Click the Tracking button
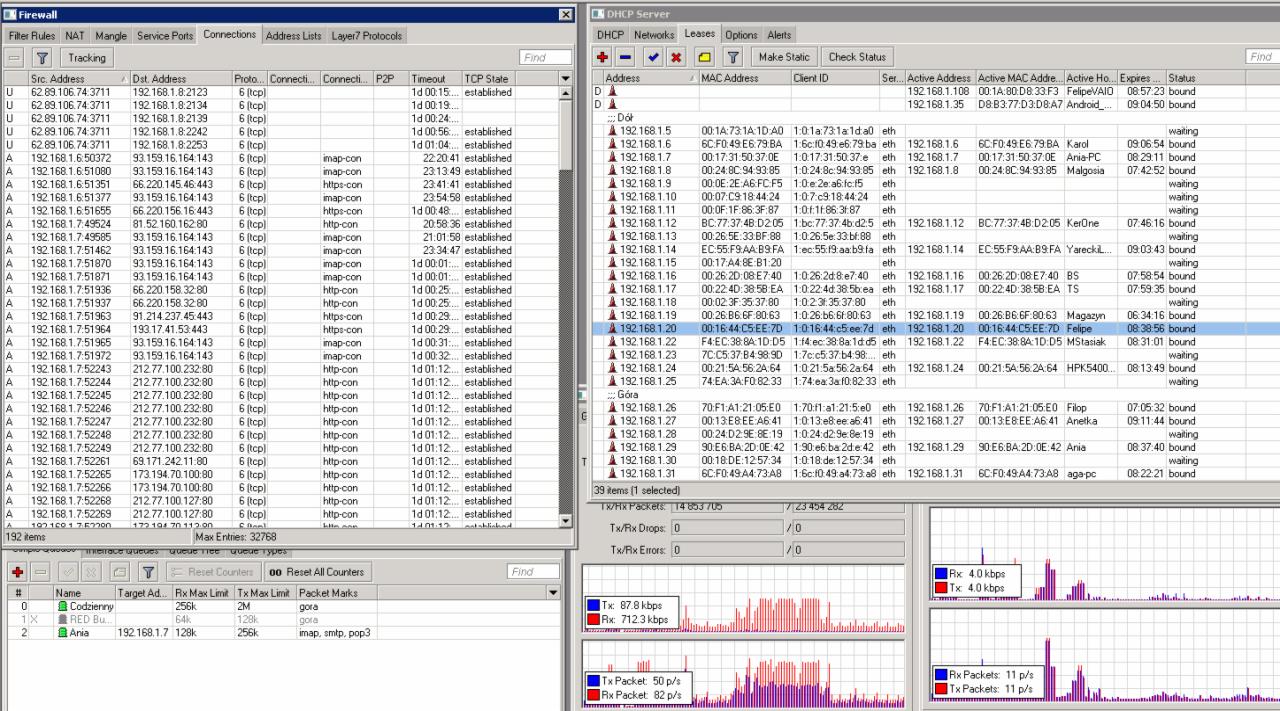This screenshot has height=711, width=1280. pyautogui.click(x=87, y=58)
